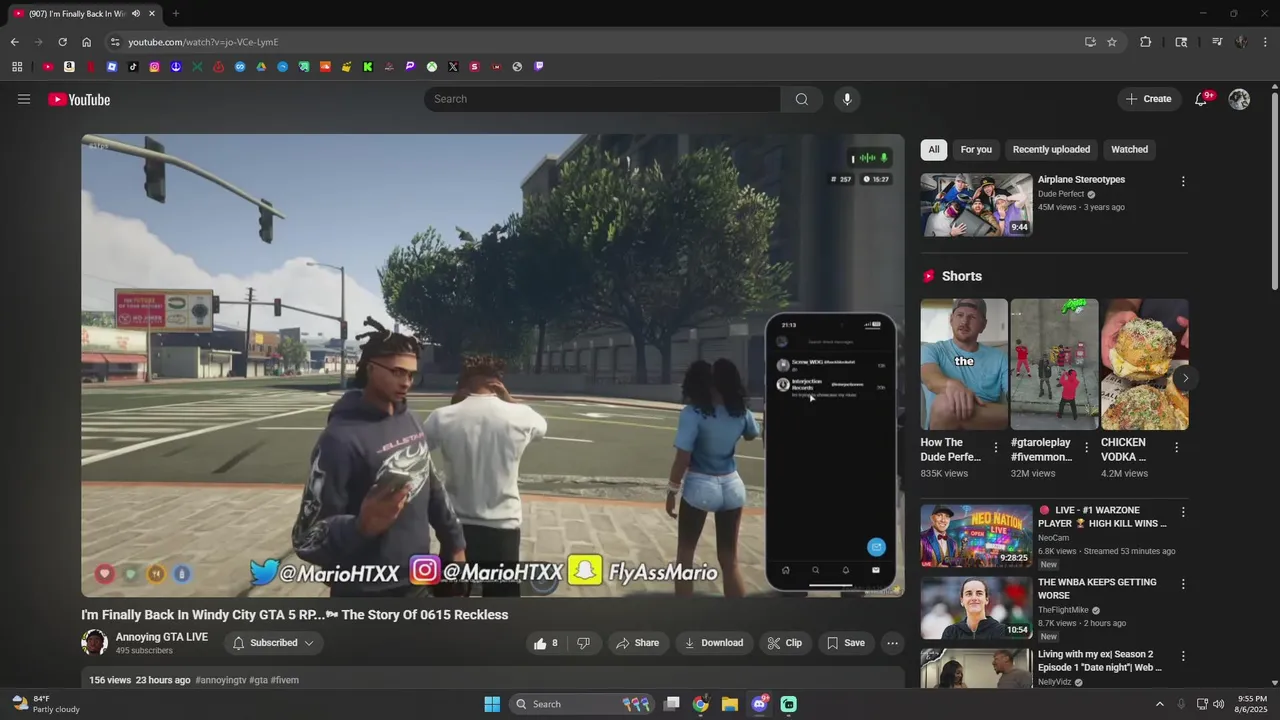The height and width of the screenshot is (720, 1280).
Task: Select the For you filter chip
Action: click(x=976, y=149)
